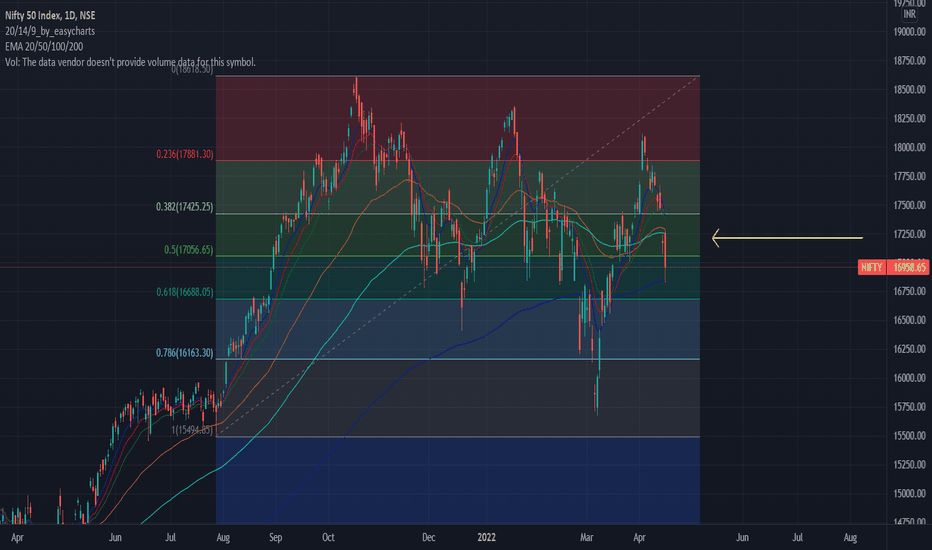Click the 0.5(17056.65) Fibonacci level label
This screenshot has height=550, width=932.
(188, 250)
